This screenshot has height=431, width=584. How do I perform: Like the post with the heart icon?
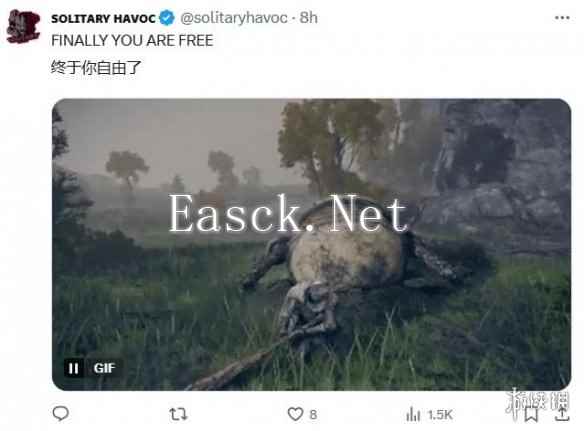(295, 414)
